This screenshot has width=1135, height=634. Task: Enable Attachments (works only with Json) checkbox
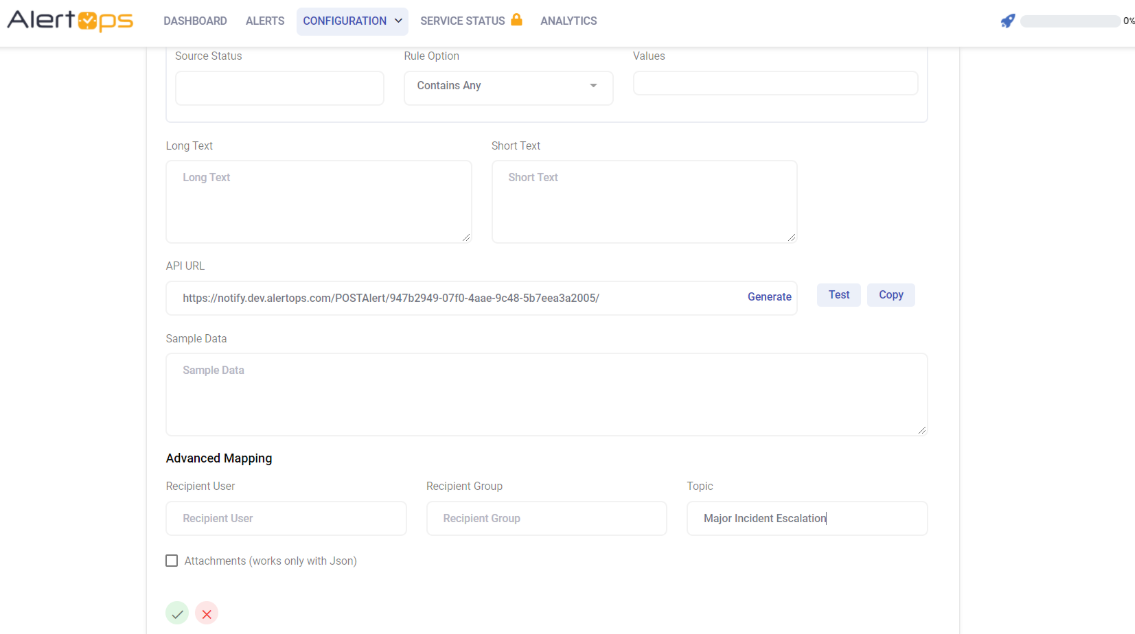pyautogui.click(x=172, y=561)
